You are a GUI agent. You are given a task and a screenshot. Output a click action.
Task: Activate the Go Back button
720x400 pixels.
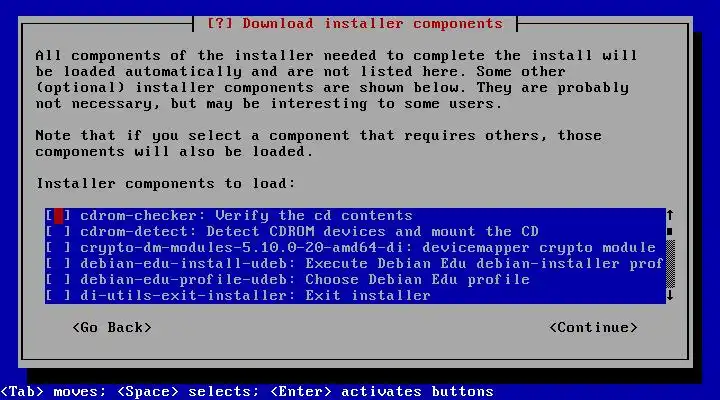[112, 327]
